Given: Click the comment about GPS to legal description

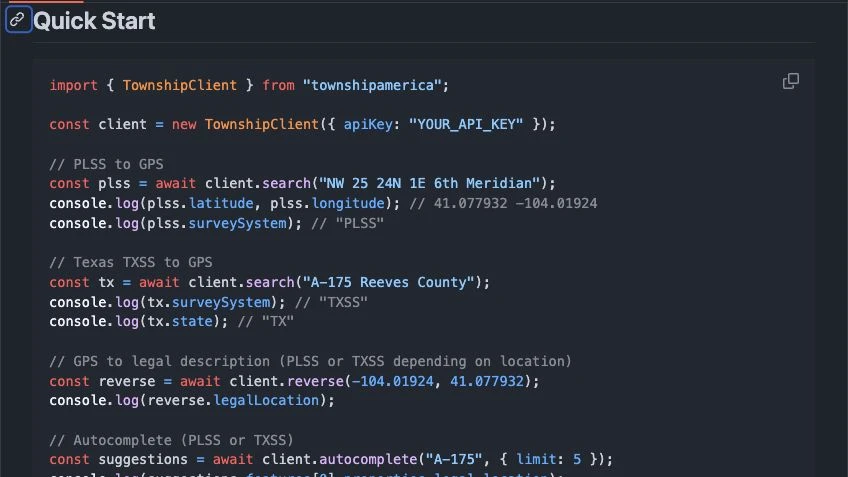Looking at the screenshot, I should click(x=310, y=361).
